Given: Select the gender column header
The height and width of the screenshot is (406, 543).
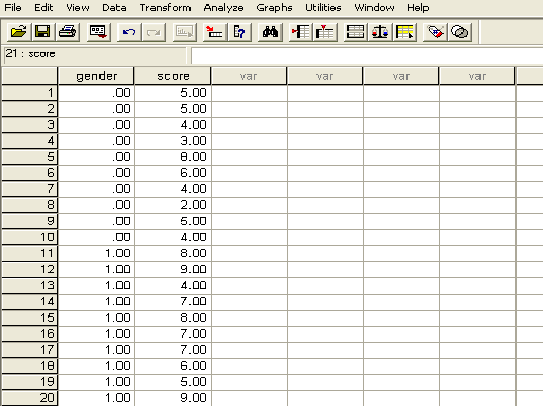Looking at the screenshot, I should [x=96, y=76].
